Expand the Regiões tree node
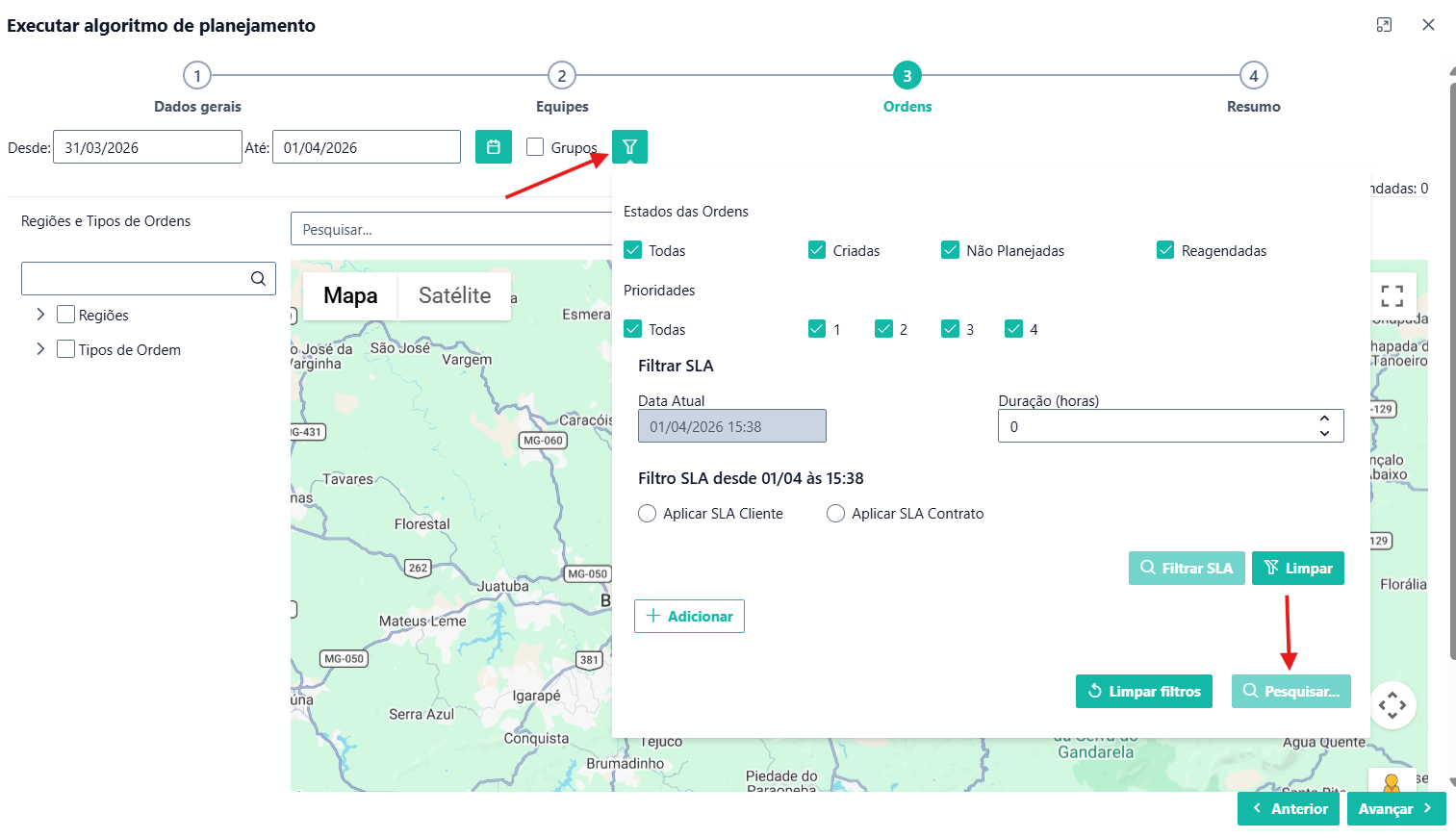Screen dimensions: 1456x838 (40, 315)
